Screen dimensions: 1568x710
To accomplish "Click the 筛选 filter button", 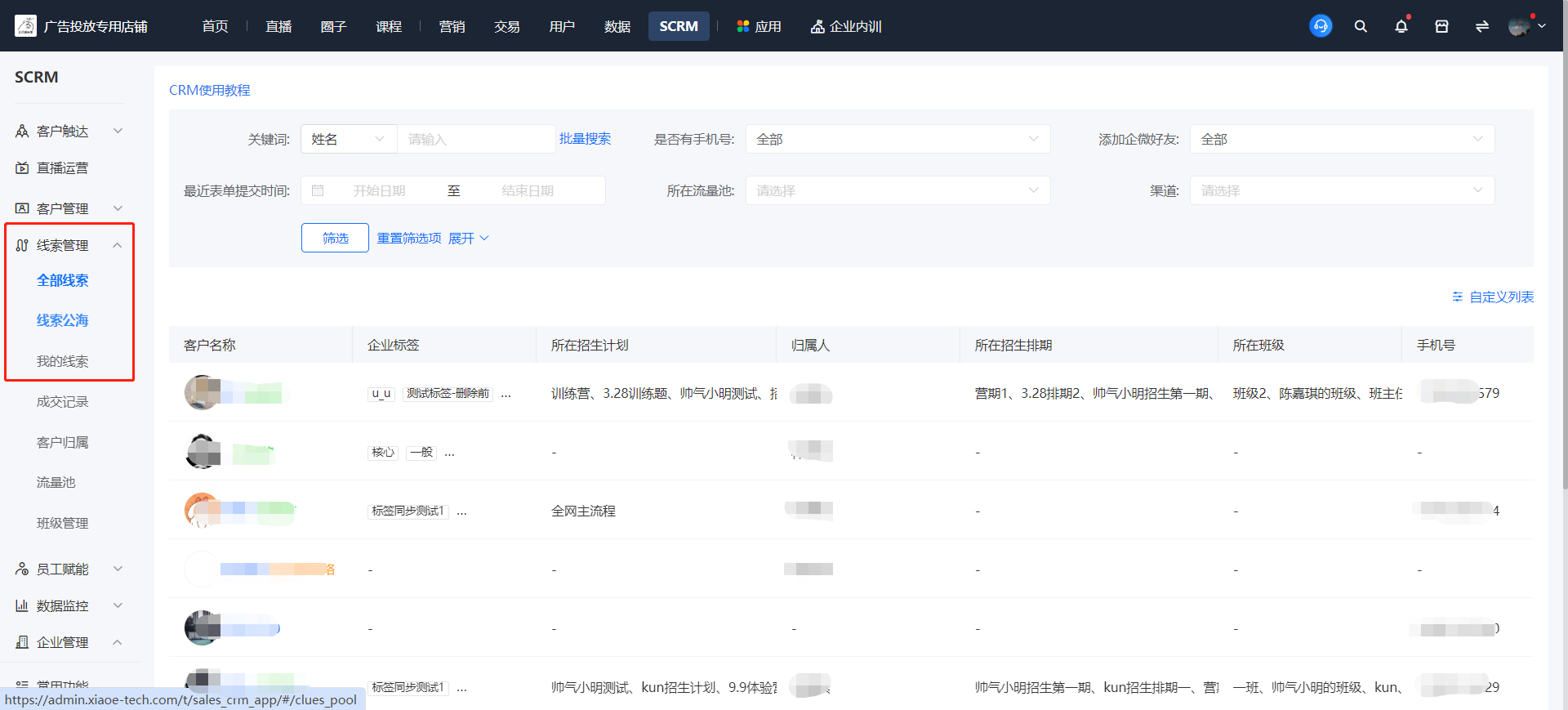I will click(335, 238).
